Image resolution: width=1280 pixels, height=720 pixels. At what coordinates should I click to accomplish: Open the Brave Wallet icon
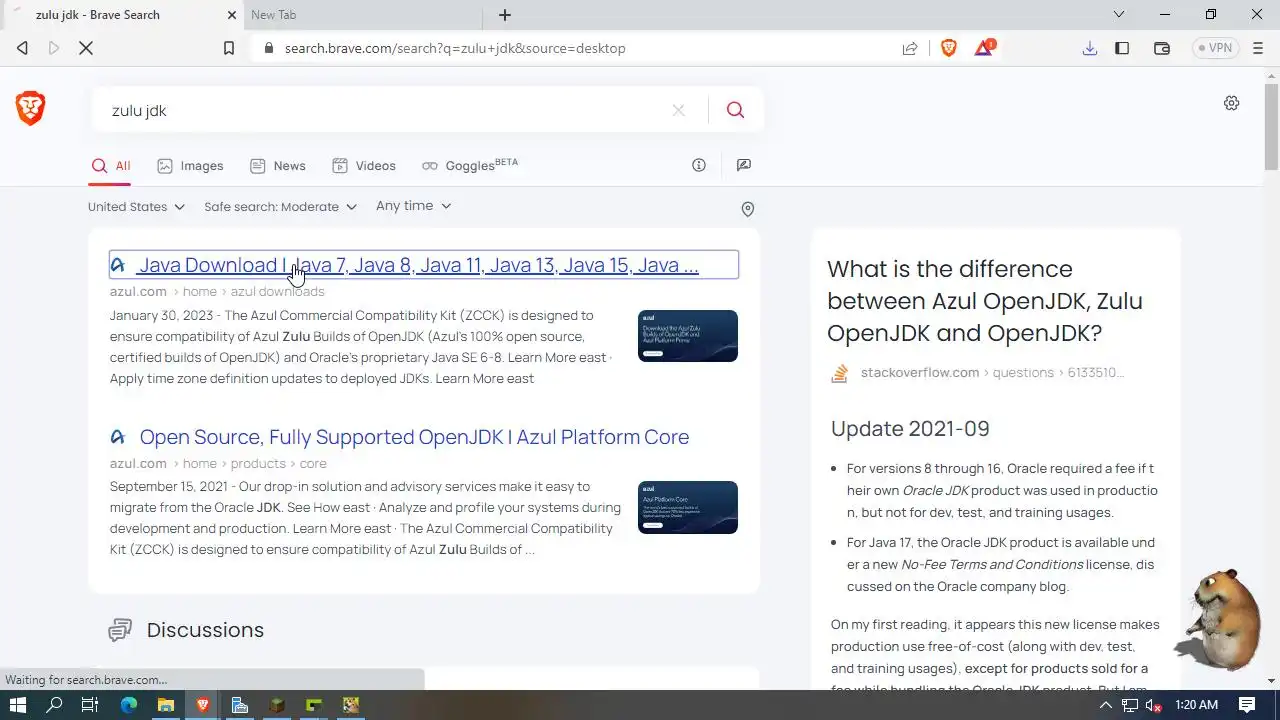(1162, 48)
